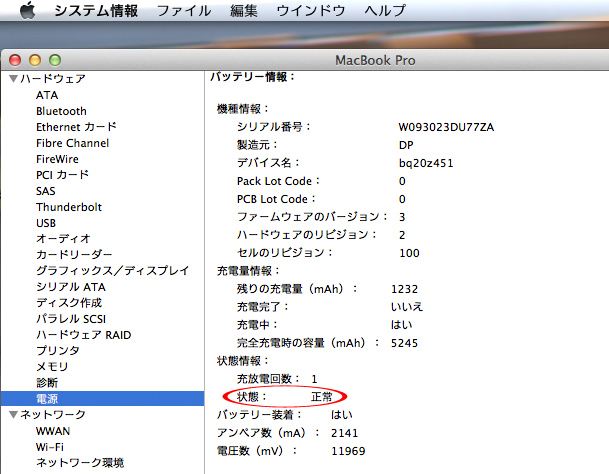Select SAS in the sidebar
The image size is (609, 474).
pos(46,191)
